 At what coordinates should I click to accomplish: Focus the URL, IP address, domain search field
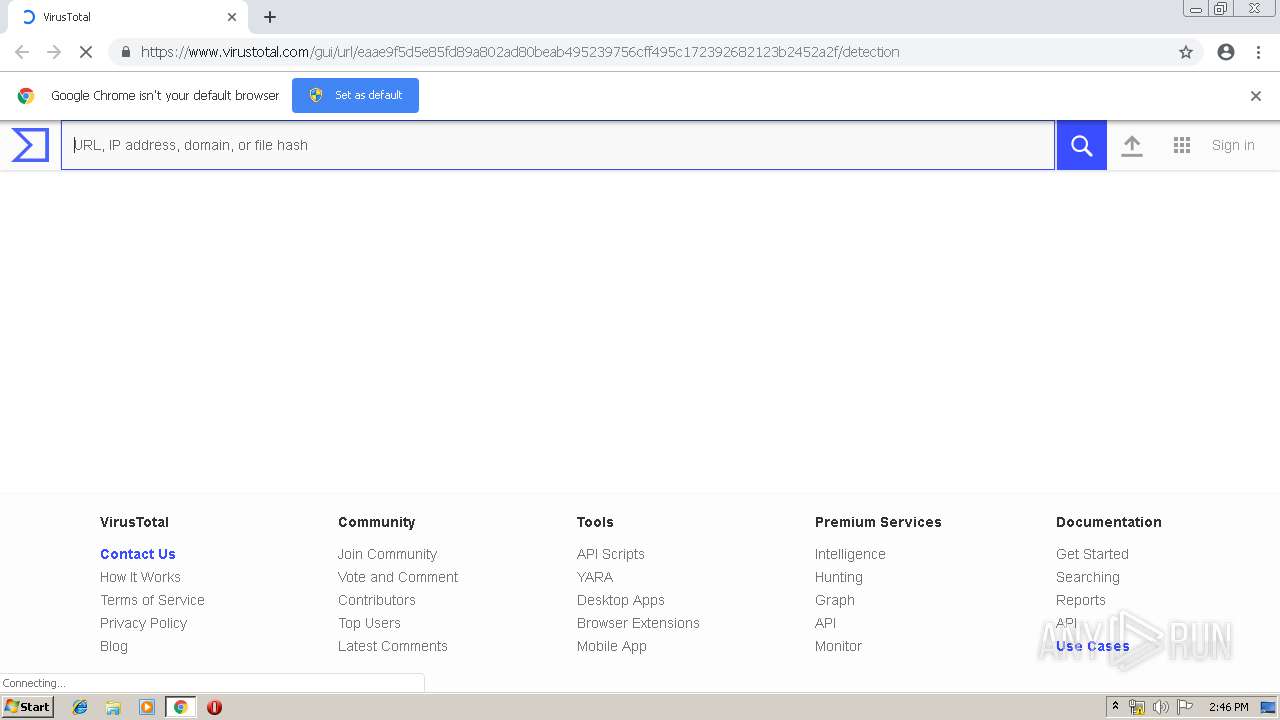point(558,145)
